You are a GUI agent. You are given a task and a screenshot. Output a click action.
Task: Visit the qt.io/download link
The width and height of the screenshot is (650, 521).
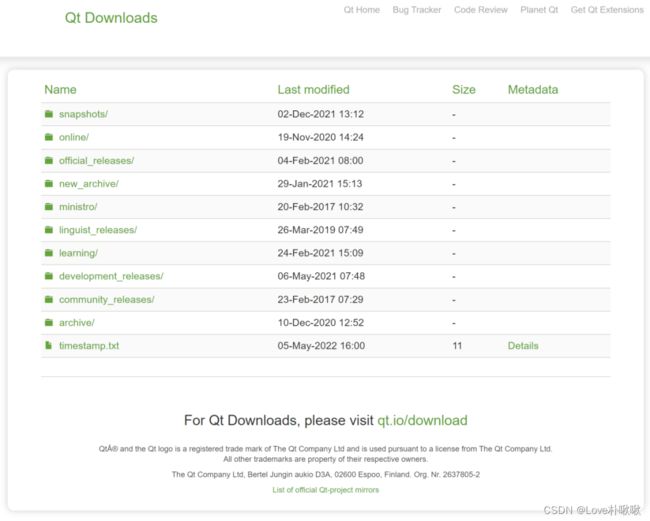point(422,420)
